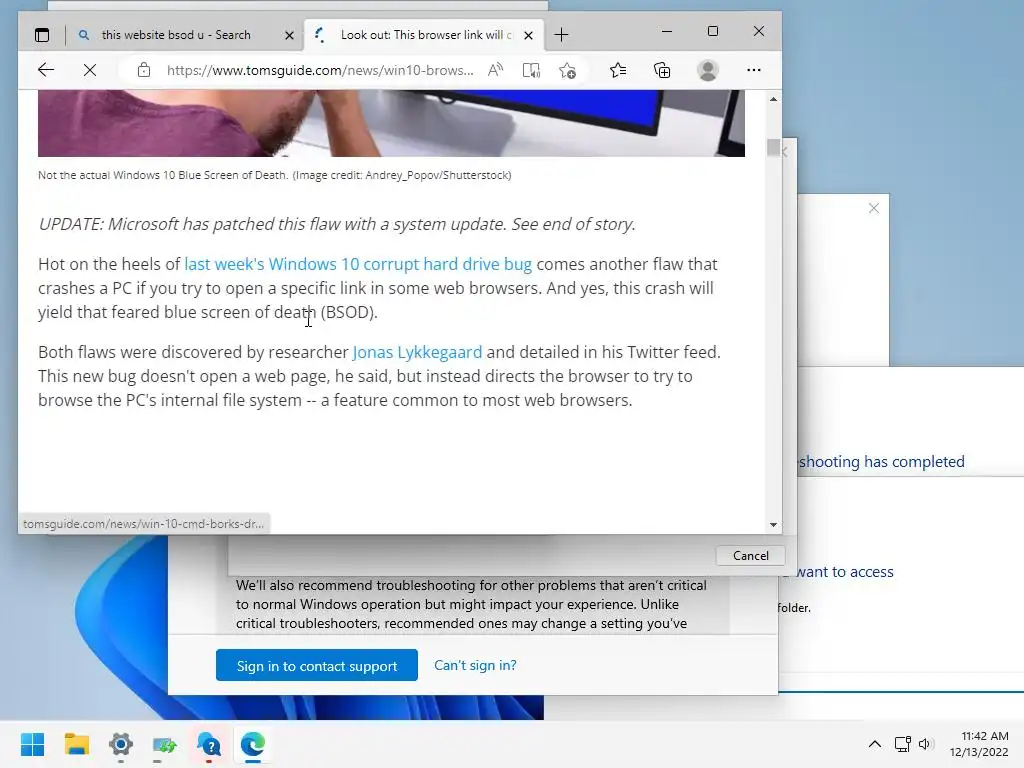Close the 'this website bsod u' tab
1024x768 pixels.
pyautogui.click(x=289, y=35)
